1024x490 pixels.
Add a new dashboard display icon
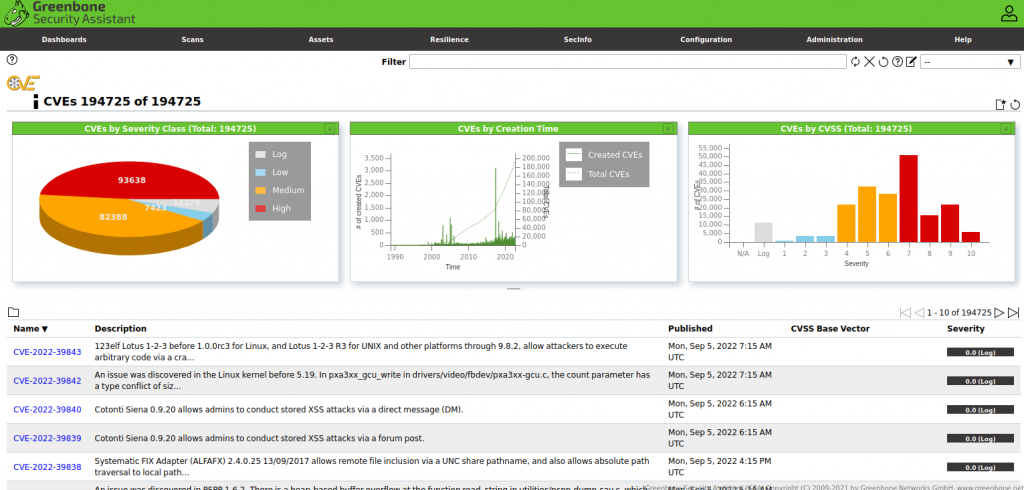(1000, 105)
